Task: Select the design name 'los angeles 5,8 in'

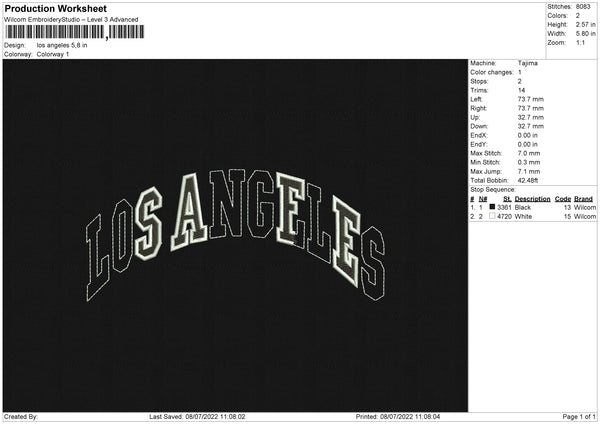Action: 62,45
